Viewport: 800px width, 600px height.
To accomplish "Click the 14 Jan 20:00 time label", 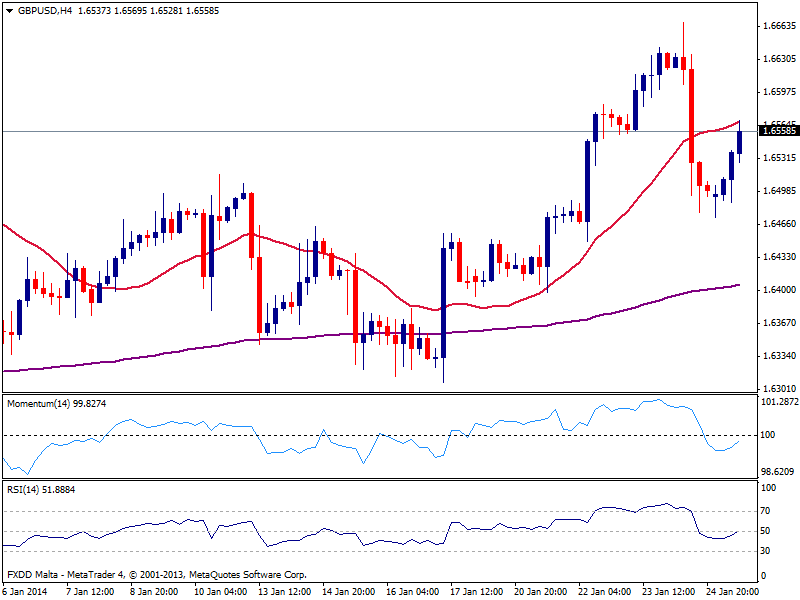I will pos(348,591).
